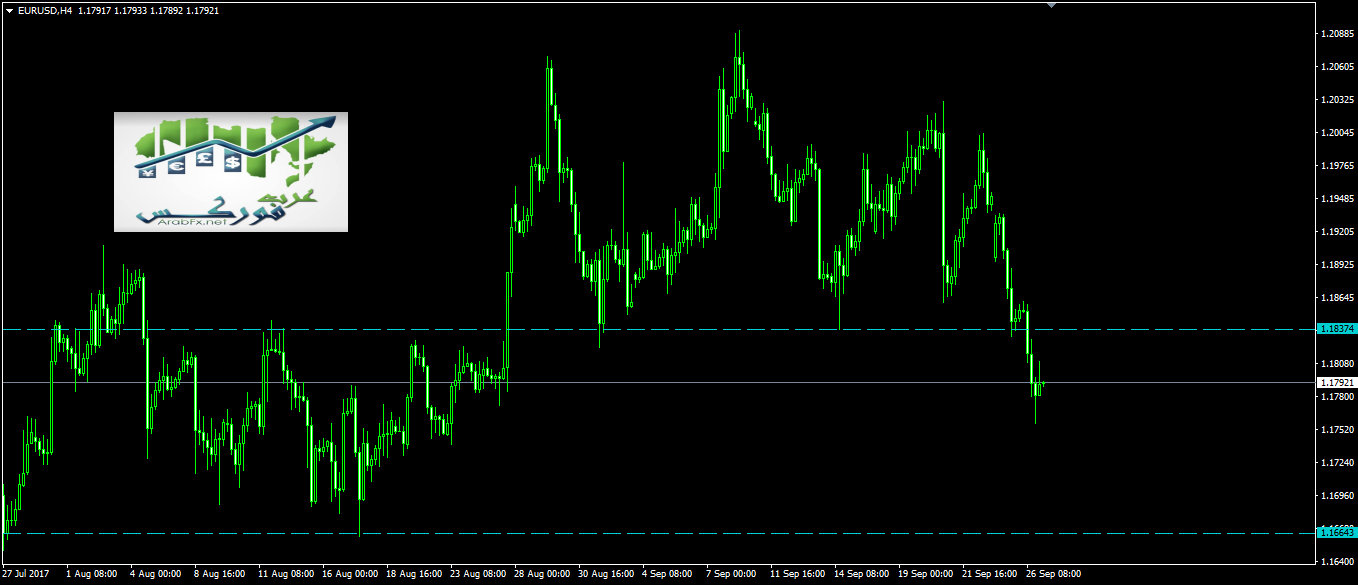The width and height of the screenshot is (1358, 585).
Task: Click the 1.17240 price axis label
Action: pyautogui.click(x=1337, y=463)
